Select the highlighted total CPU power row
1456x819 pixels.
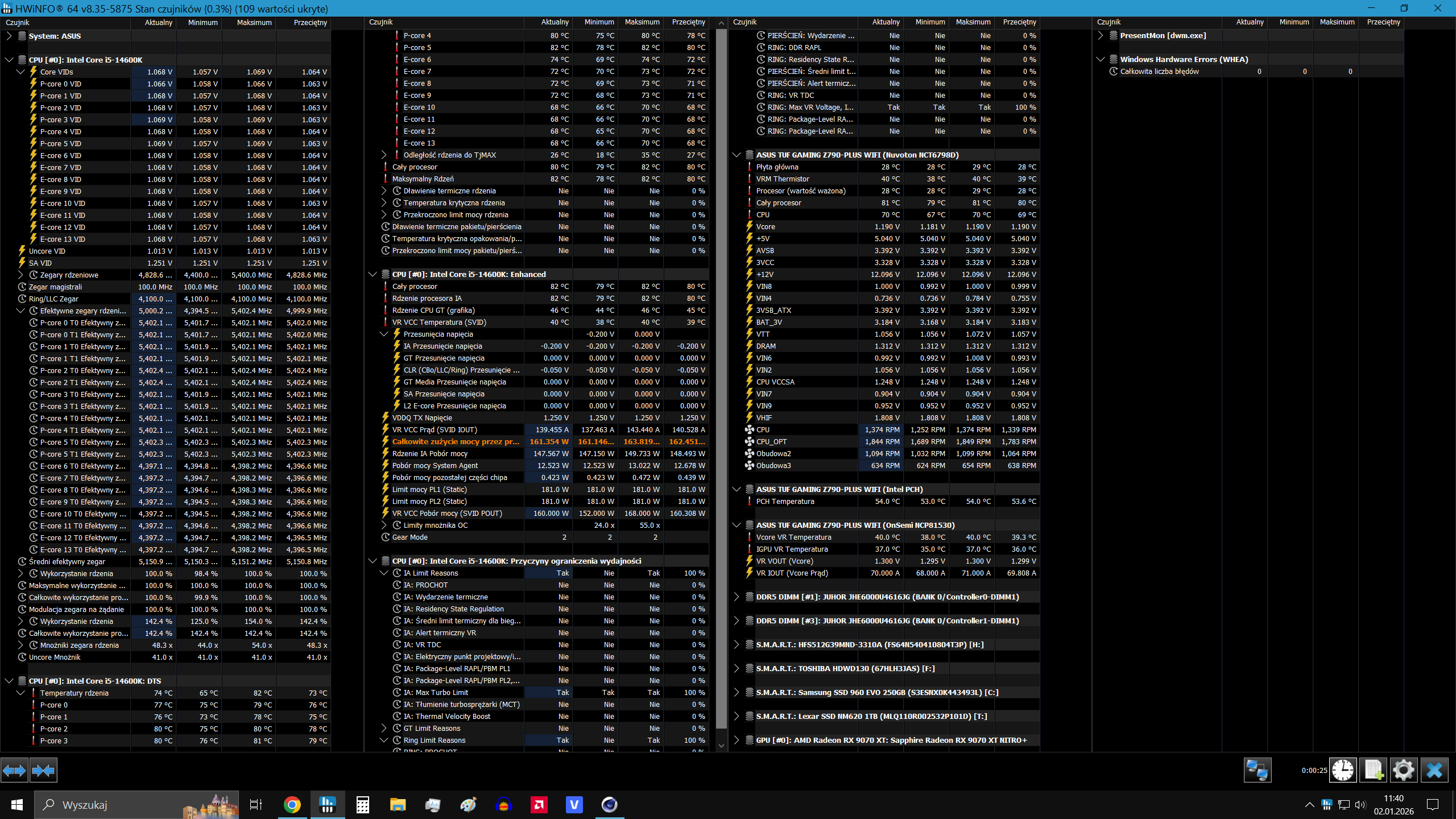(455, 441)
